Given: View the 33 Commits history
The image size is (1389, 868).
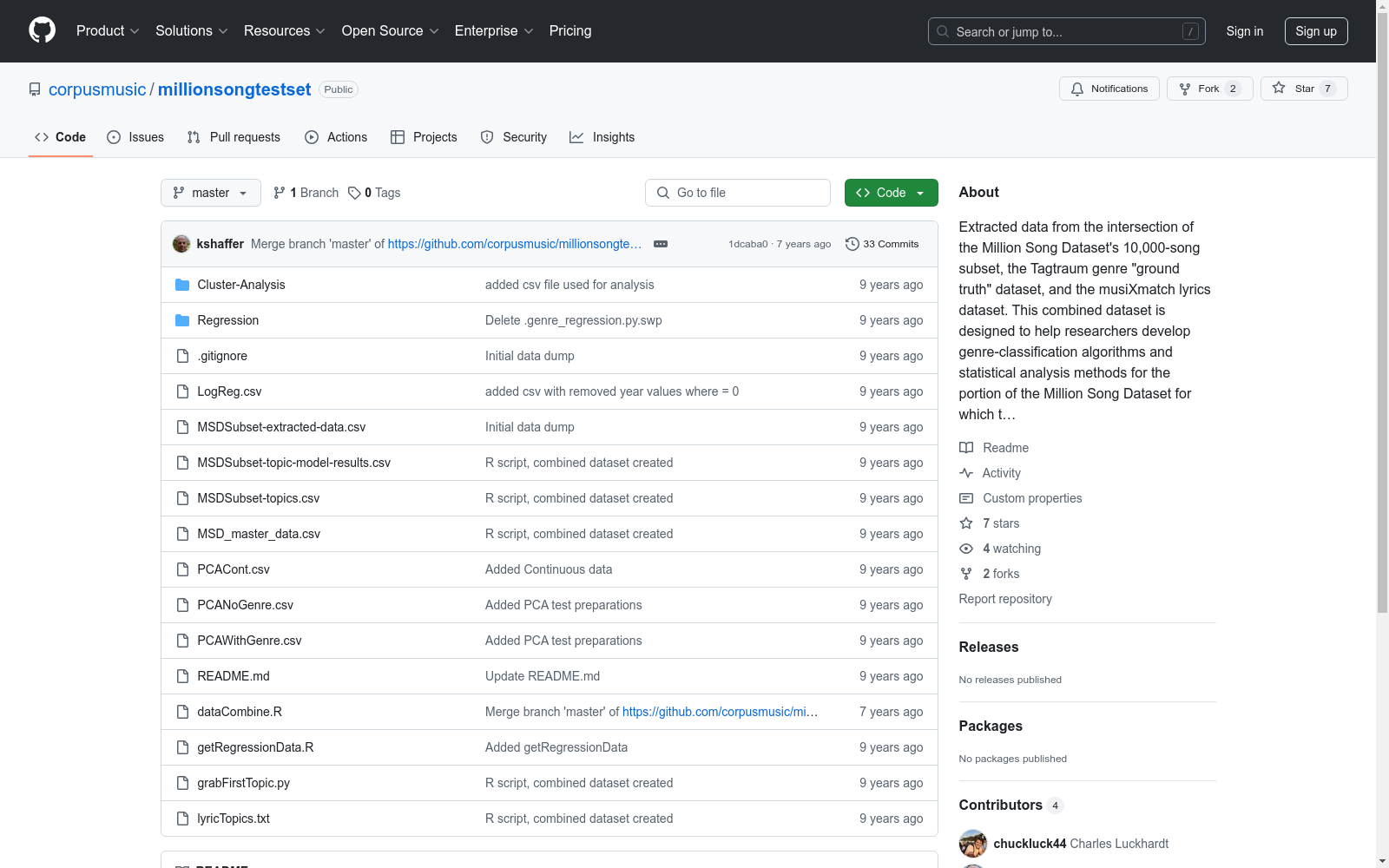Looking at the screenshot, I should pos(882,244).
